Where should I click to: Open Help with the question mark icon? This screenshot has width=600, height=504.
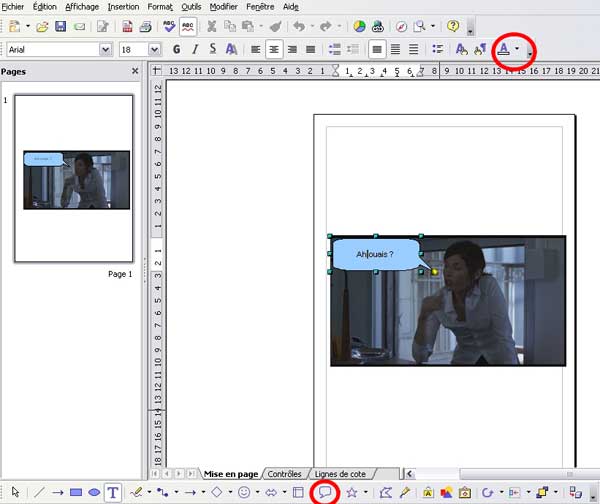pos(453,26)
